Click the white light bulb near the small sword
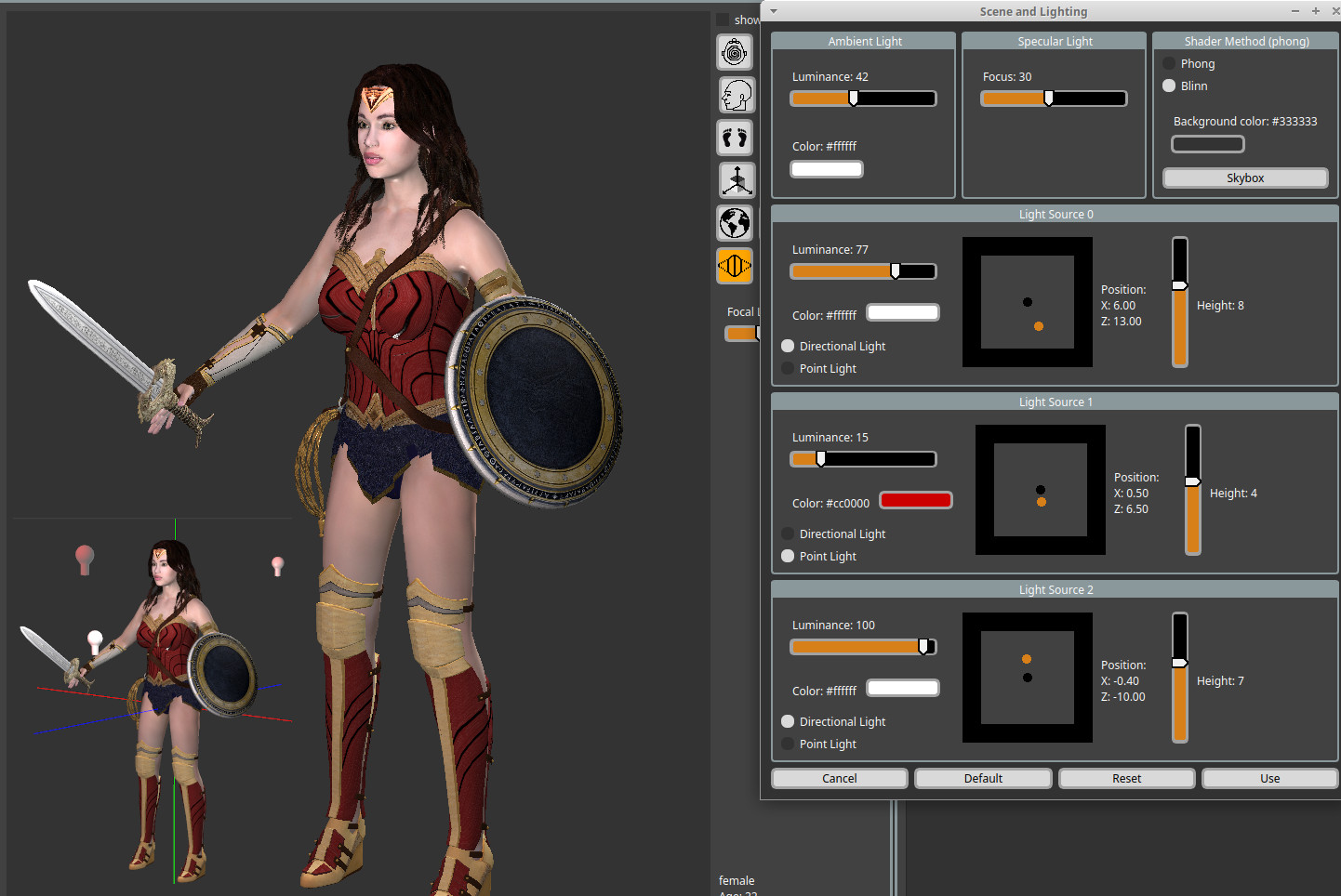This screenshot has width=1341, height=896. tap(95, 640)
